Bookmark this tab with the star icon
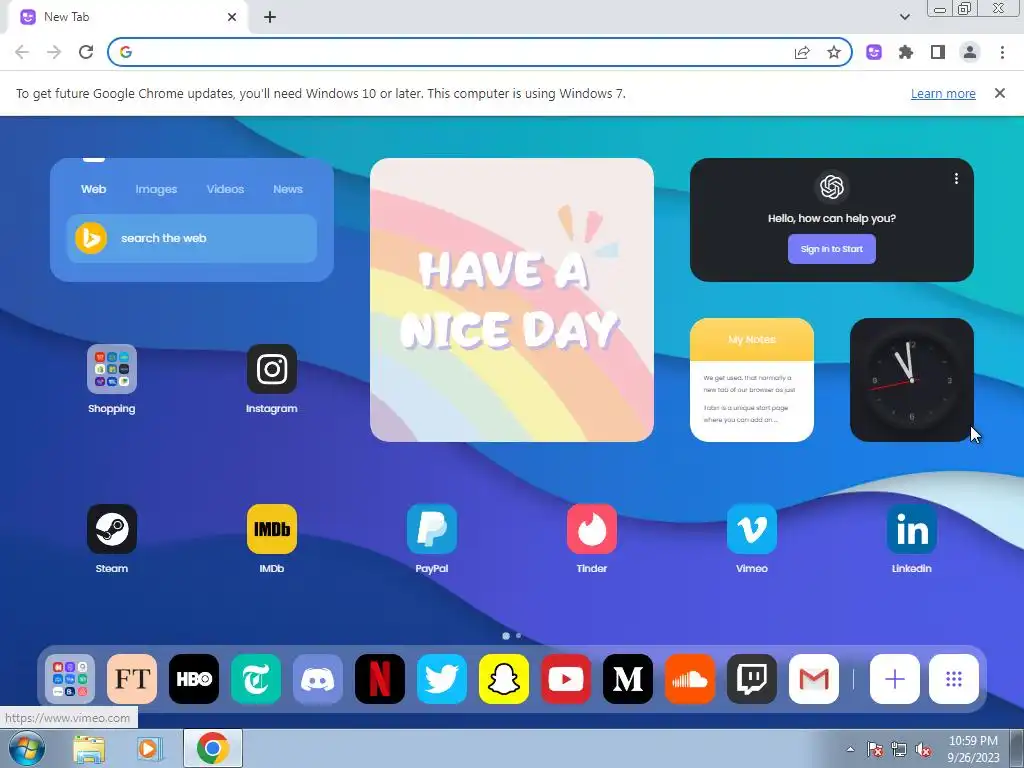 (834, 52)
